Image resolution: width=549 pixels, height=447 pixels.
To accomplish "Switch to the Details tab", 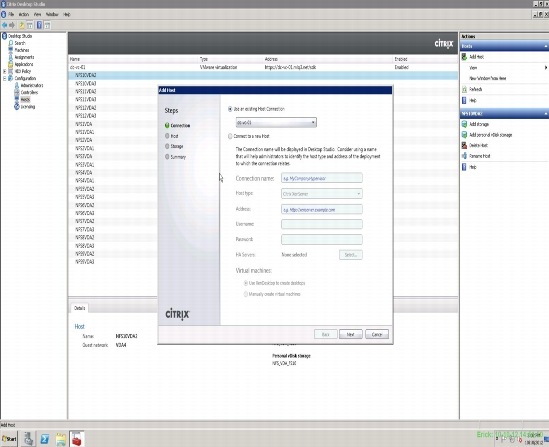I will [79, 308].
